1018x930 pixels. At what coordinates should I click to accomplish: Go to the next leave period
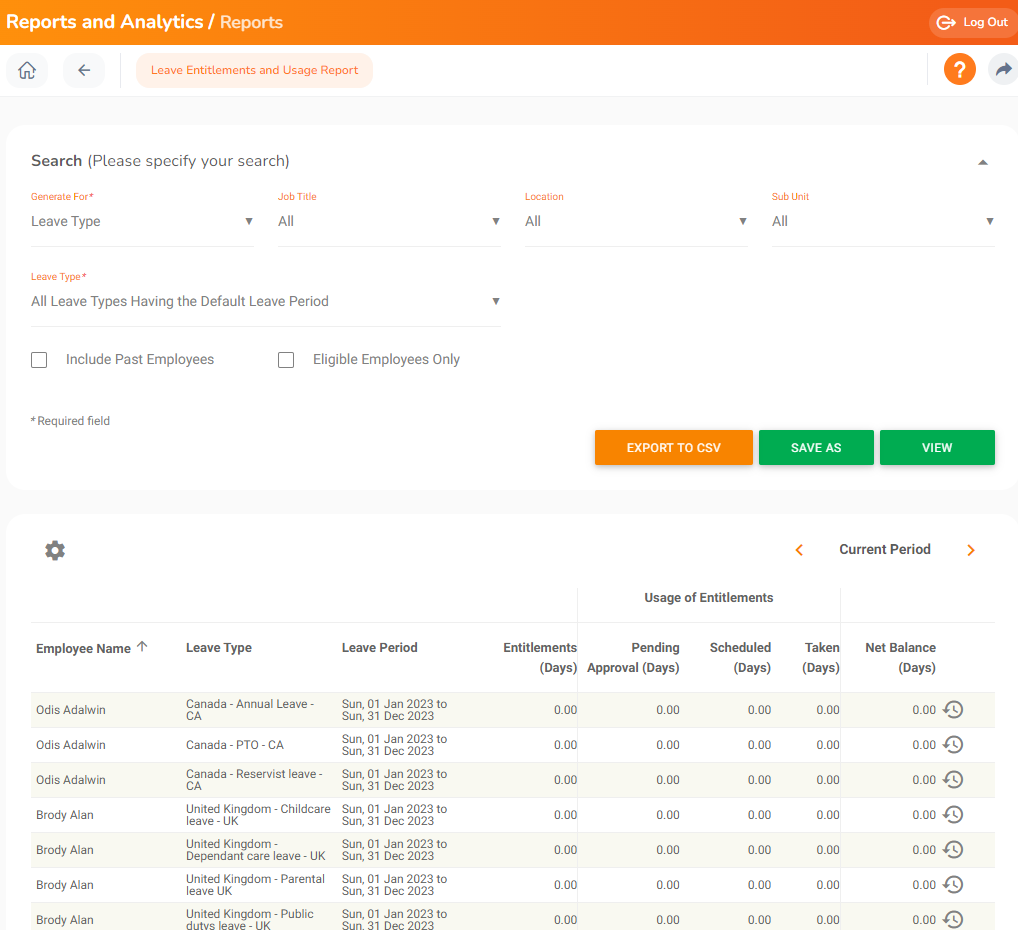971,550
